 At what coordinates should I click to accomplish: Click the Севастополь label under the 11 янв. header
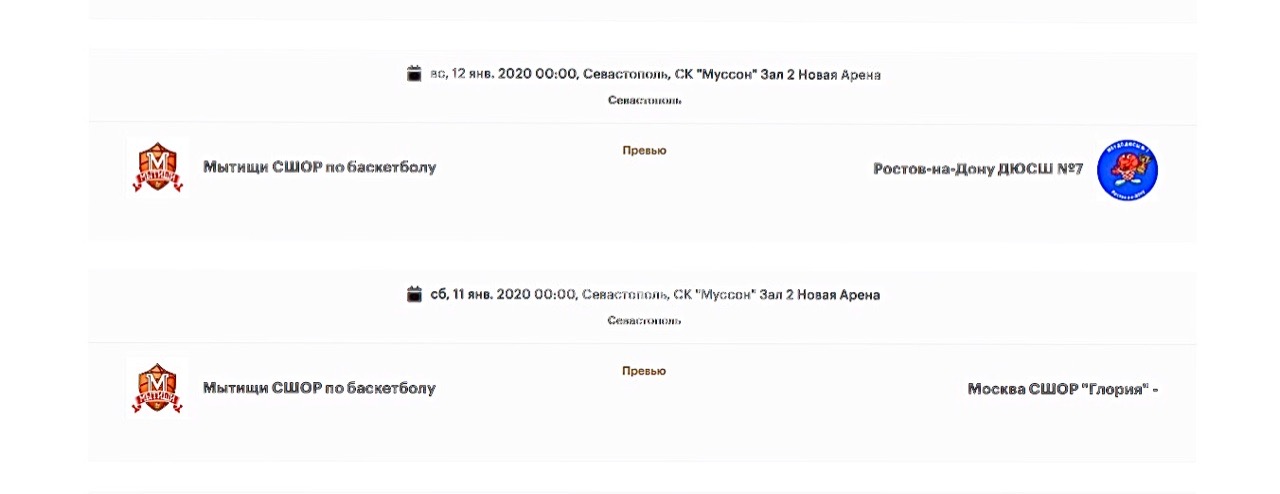coord(644,320)
